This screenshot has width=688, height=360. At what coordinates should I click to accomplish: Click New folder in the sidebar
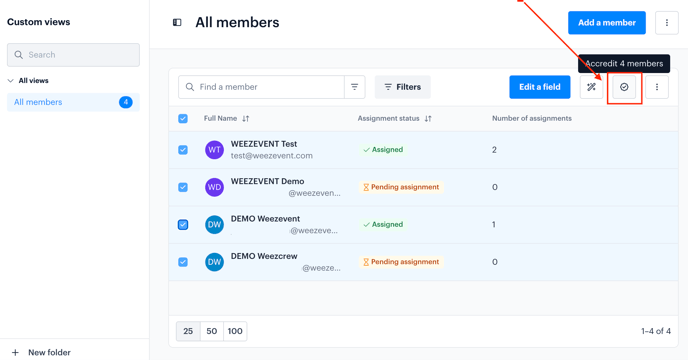pyautogui.click(x=49, y=353)
